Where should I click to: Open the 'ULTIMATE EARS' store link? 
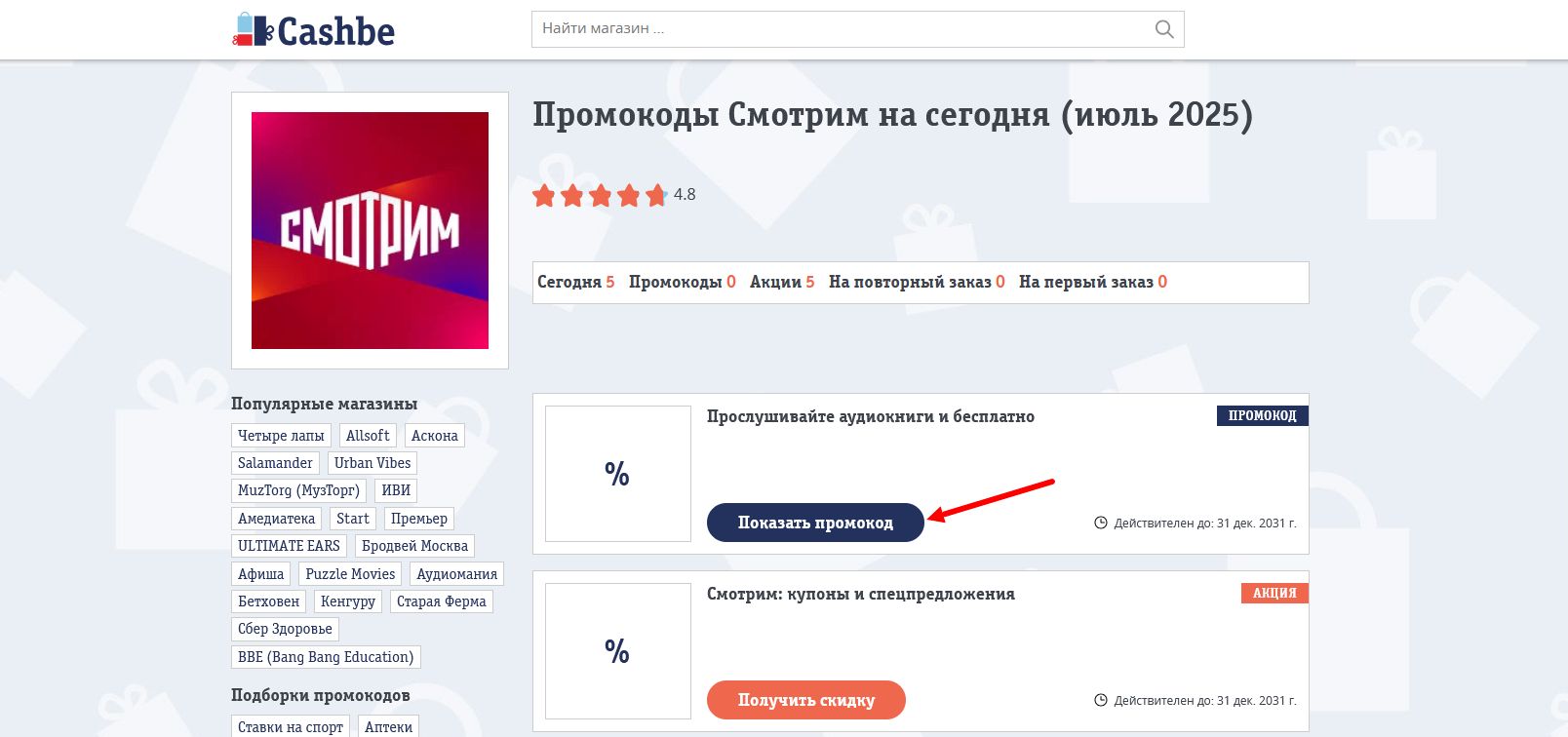pyautogui.click(x=290, y=546)
